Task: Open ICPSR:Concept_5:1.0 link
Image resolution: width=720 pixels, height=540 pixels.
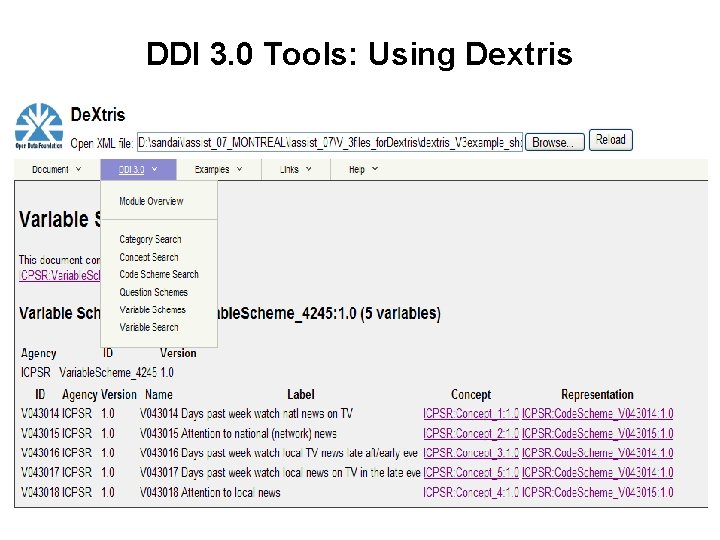Action: coord(471,472)
